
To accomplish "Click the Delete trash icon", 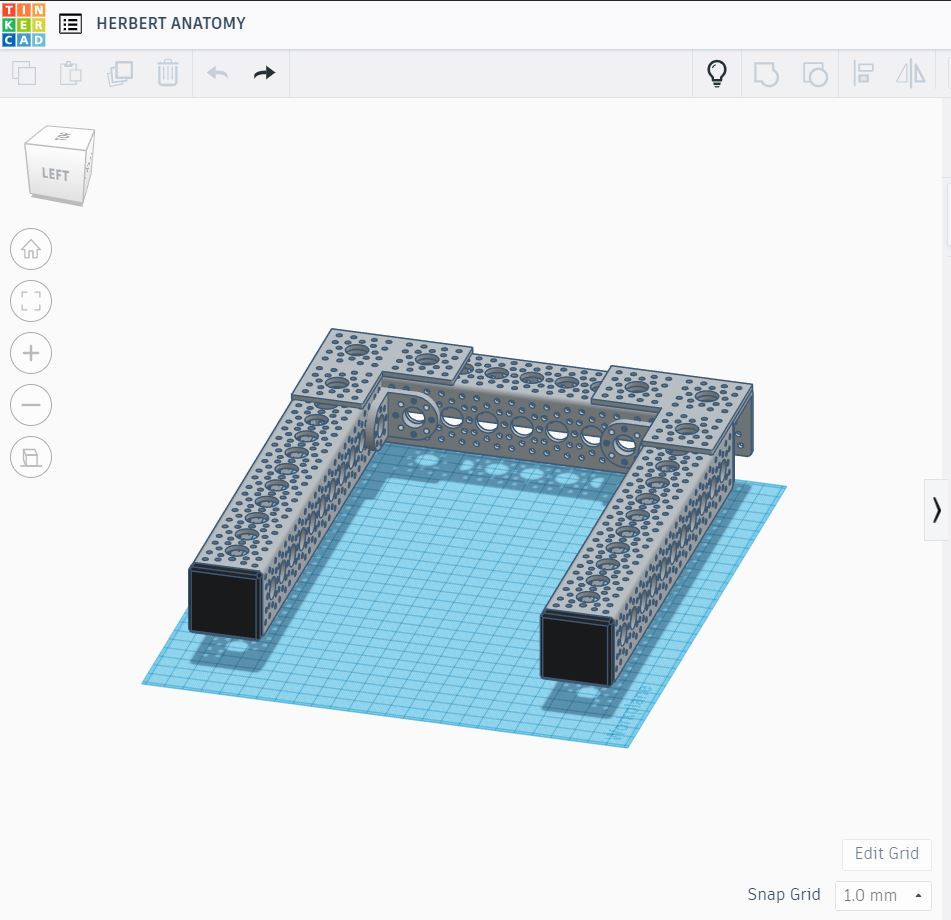I will point(167,73).
